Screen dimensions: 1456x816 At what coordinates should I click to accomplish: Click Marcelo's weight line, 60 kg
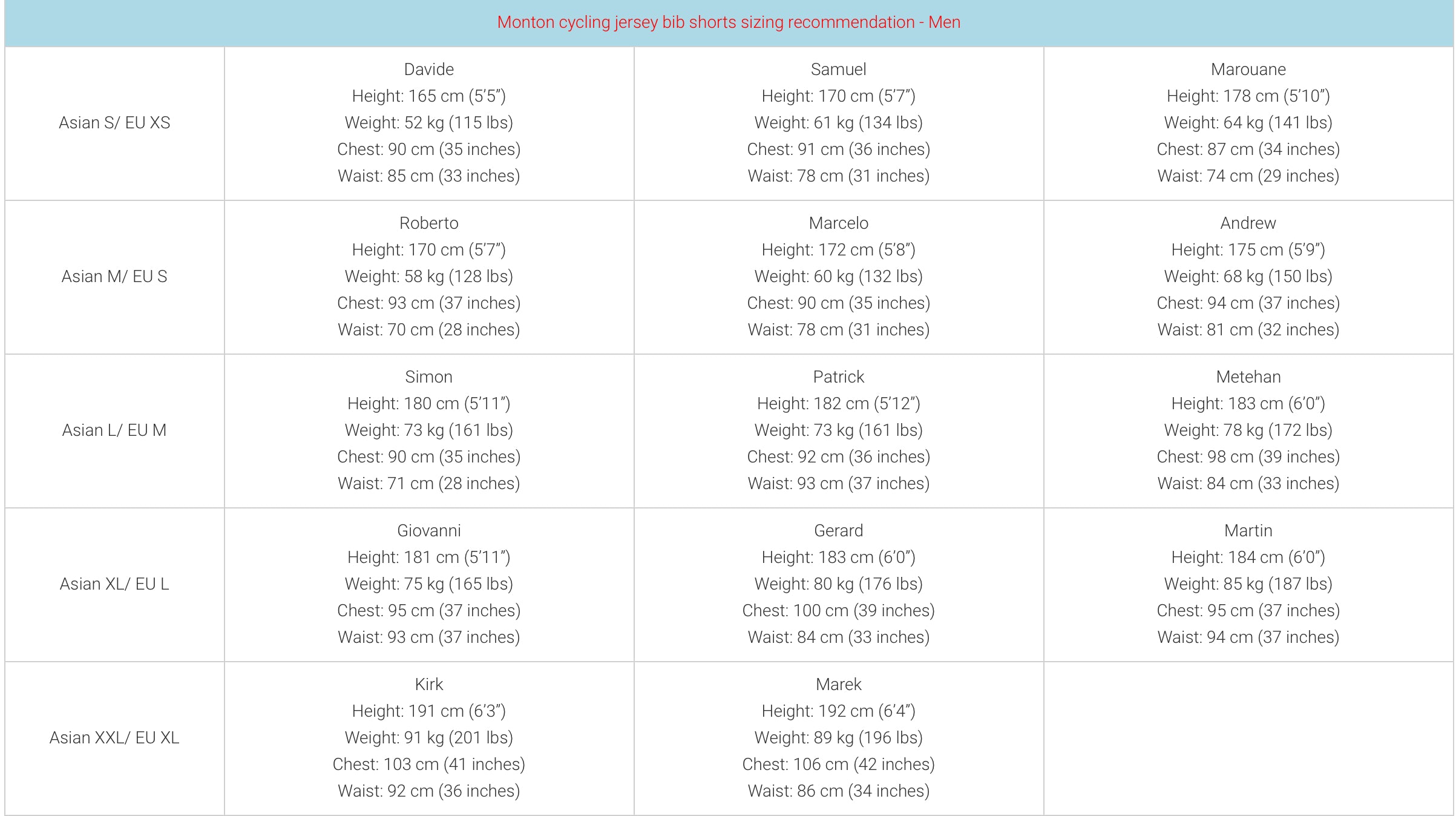pos(838,277)
